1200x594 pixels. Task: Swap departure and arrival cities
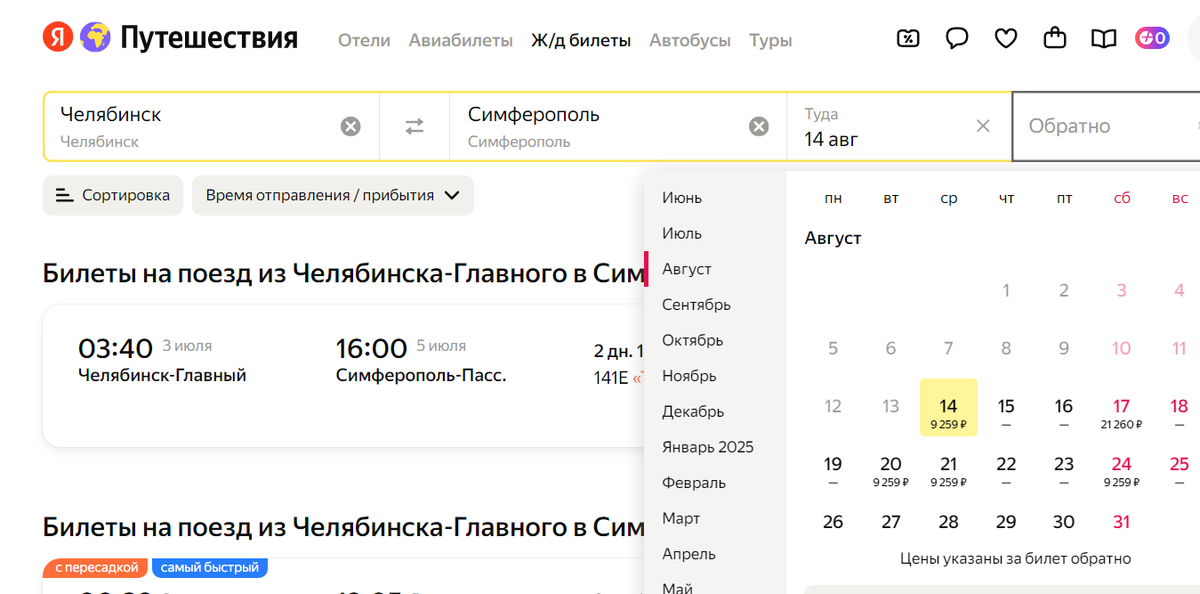coord(414,126)
